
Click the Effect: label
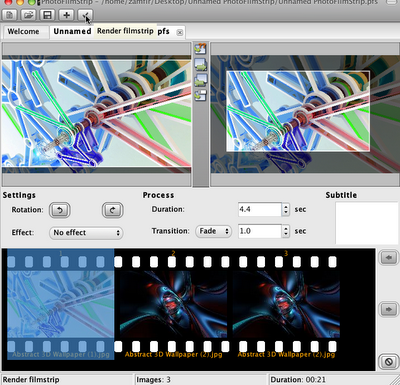pyautogui.click(x=23, y=232)
